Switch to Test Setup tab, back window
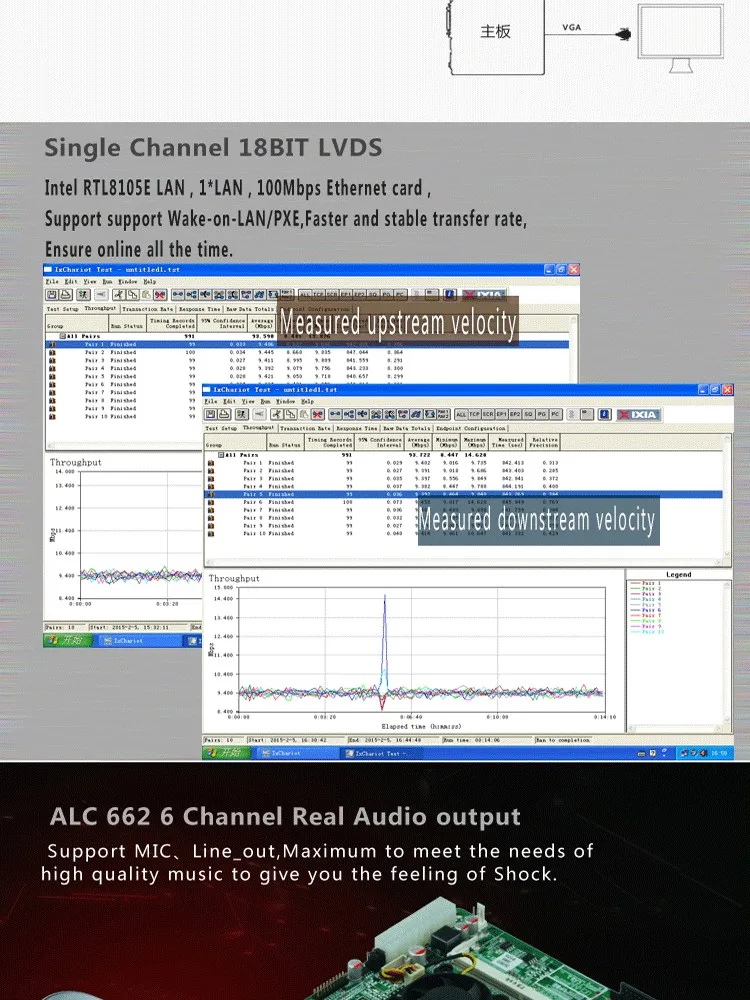This screenshot has width=750, height=1000. click(62, 309)
